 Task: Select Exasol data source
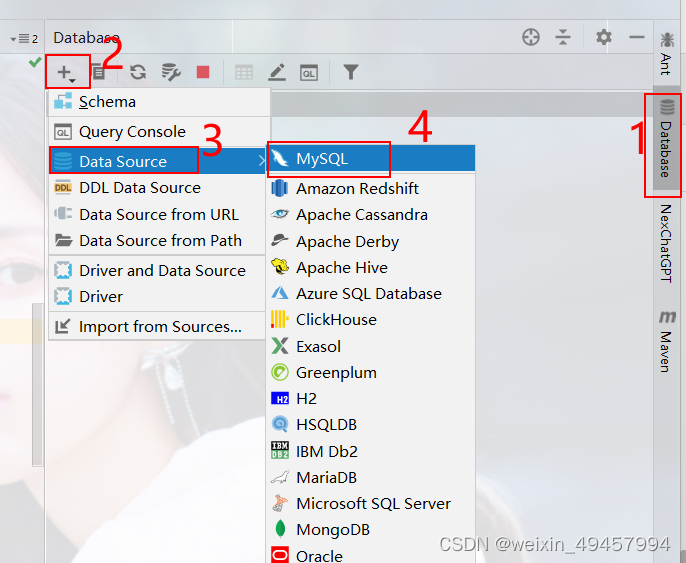coord(371,346)
